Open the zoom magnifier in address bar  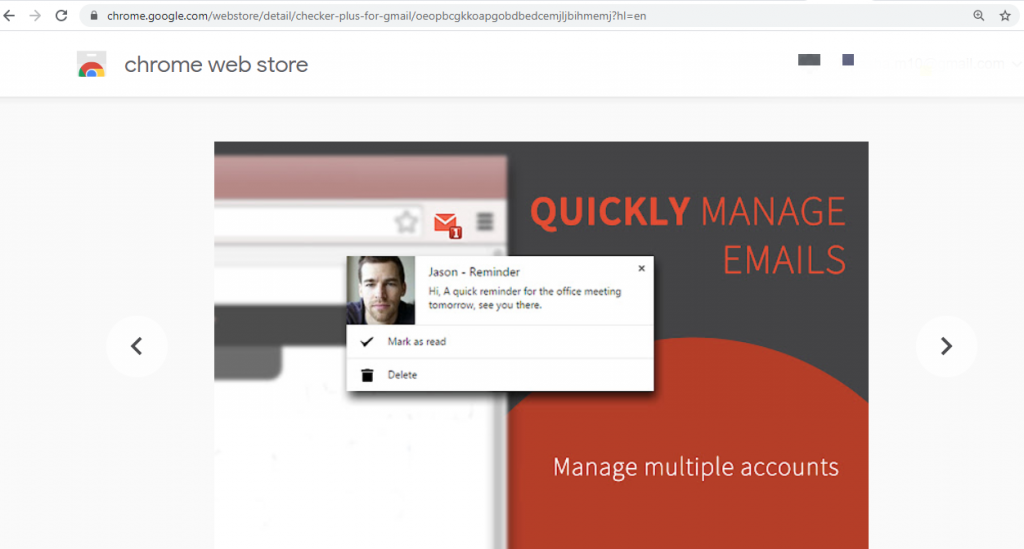978,16
